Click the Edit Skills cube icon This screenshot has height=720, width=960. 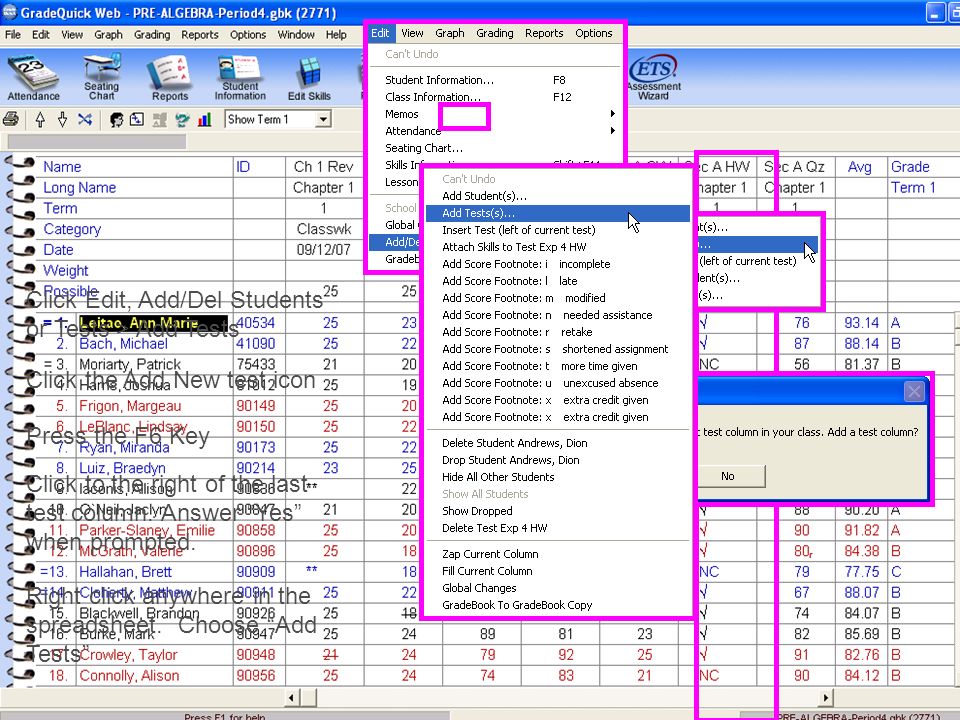[309, 78]
